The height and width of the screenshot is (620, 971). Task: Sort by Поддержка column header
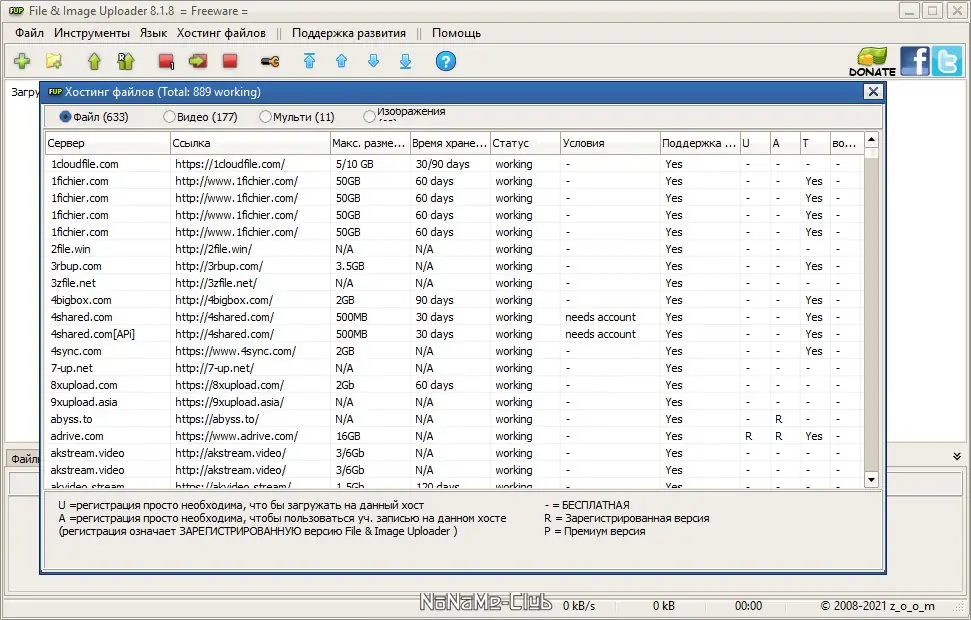700,143
